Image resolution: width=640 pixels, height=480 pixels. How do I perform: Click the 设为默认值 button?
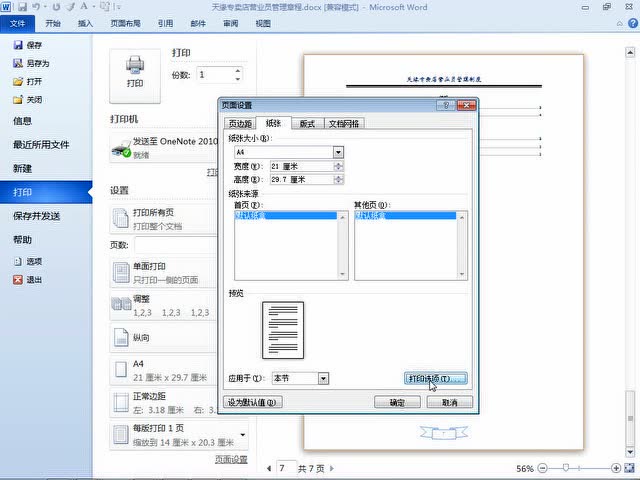[253, 402]
